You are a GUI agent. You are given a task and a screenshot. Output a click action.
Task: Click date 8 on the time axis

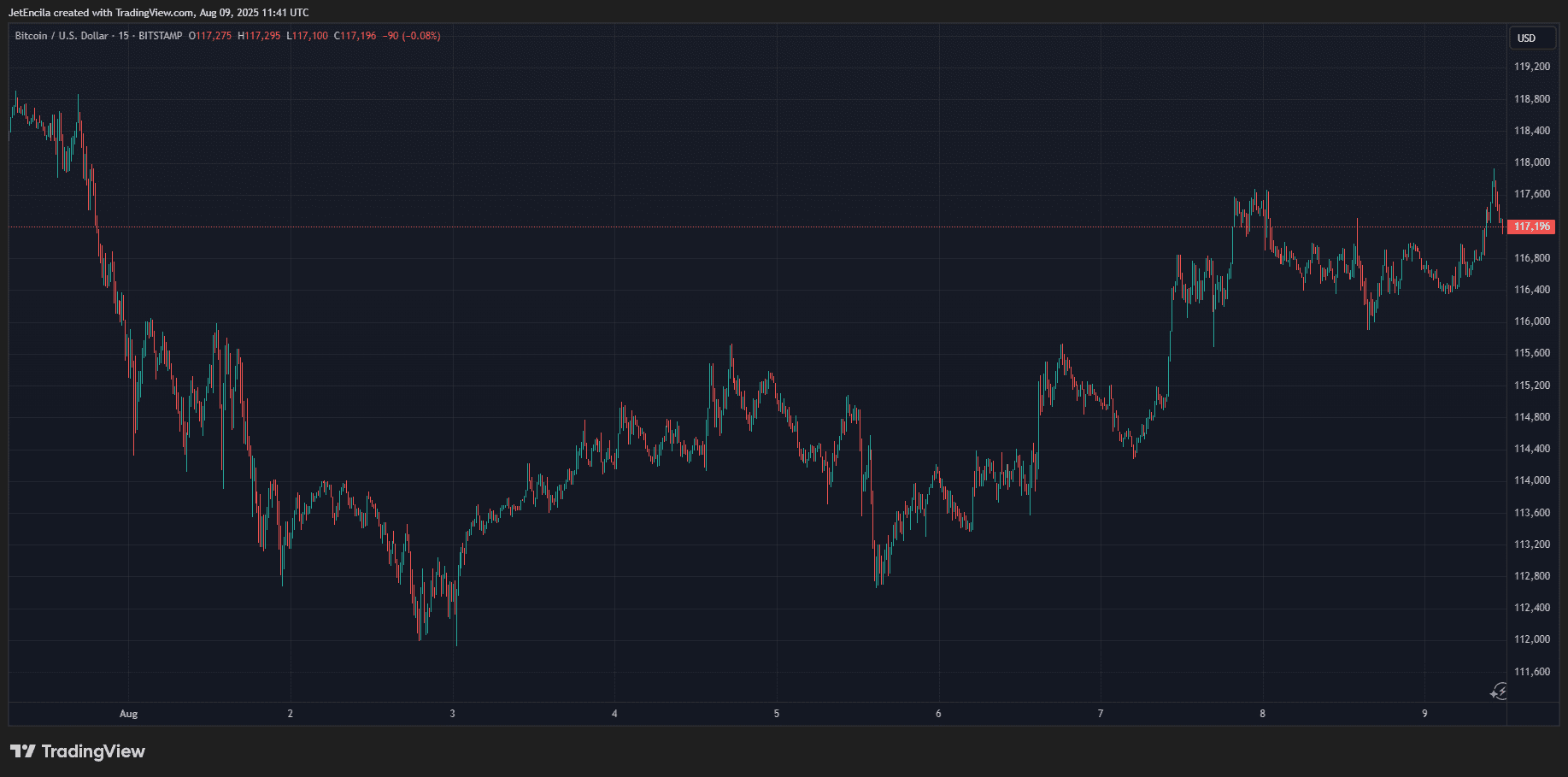1262,714
